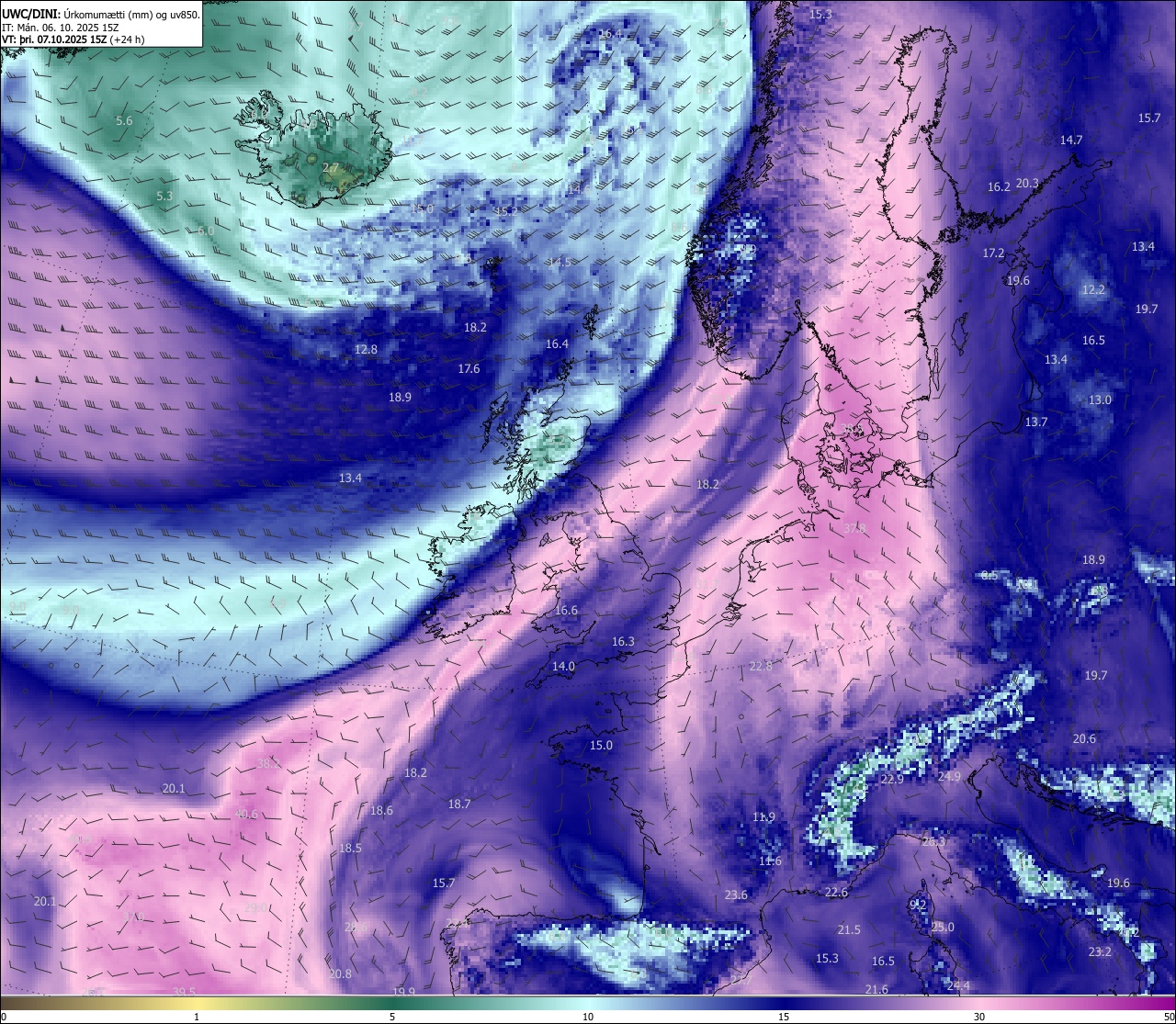Click the color scale tick labeled 10
This screenshot has height=1024, width=1176.
click(588, 1017)
